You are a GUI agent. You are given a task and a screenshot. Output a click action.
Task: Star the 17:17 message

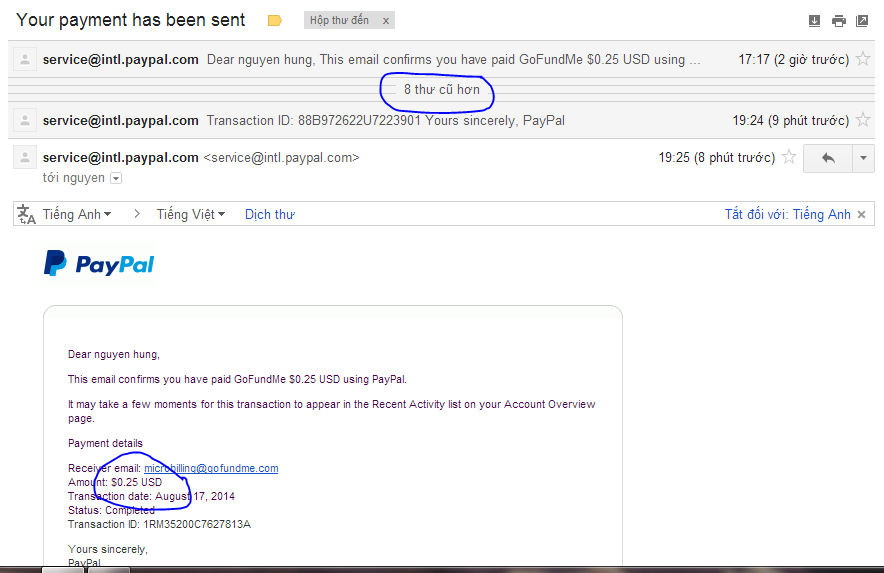(x=863, y=59)
